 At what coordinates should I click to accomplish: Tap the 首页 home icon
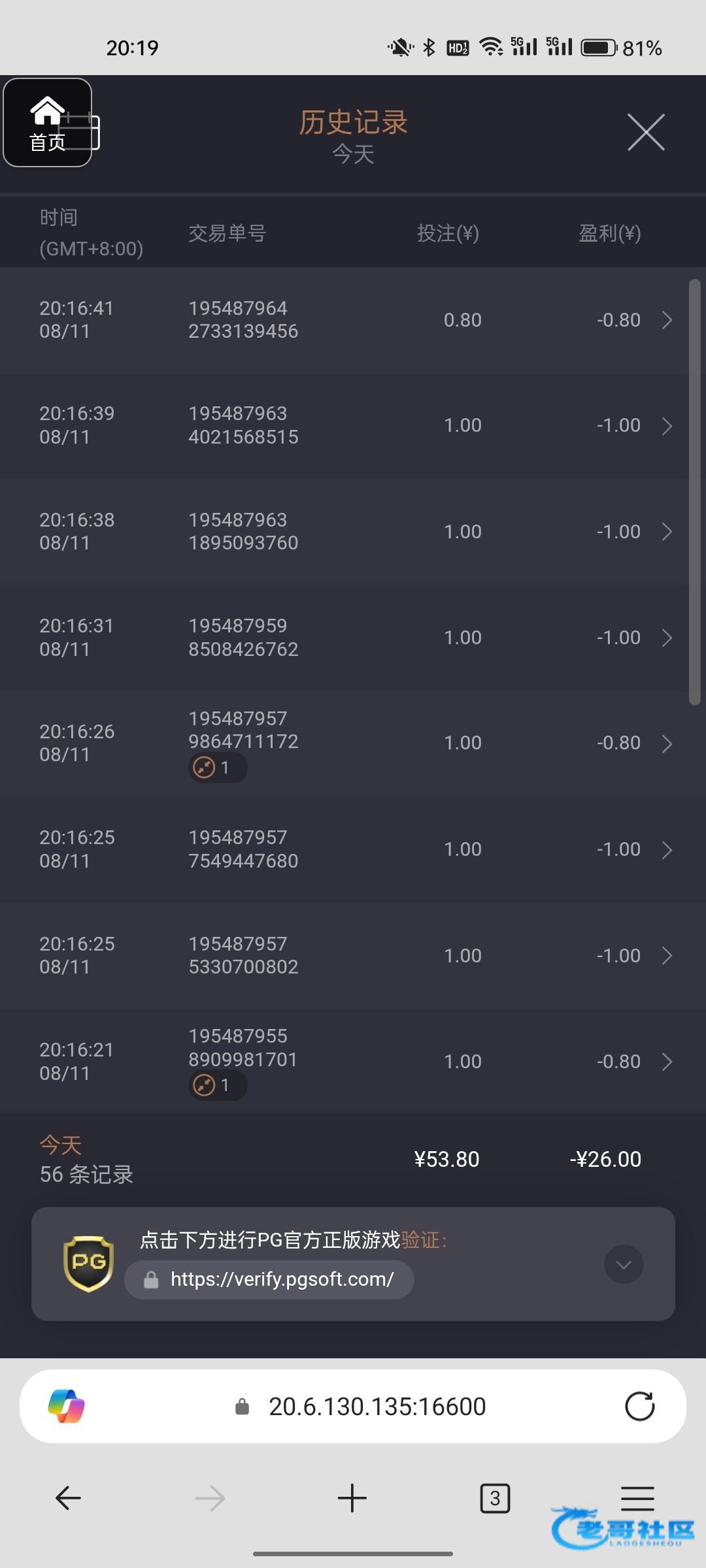click(x=47, y=123)
